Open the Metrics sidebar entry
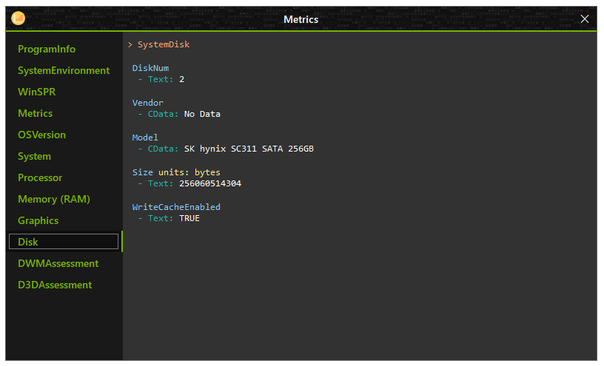Viewport: 604px width, 366px height. (x=35, y=114)
